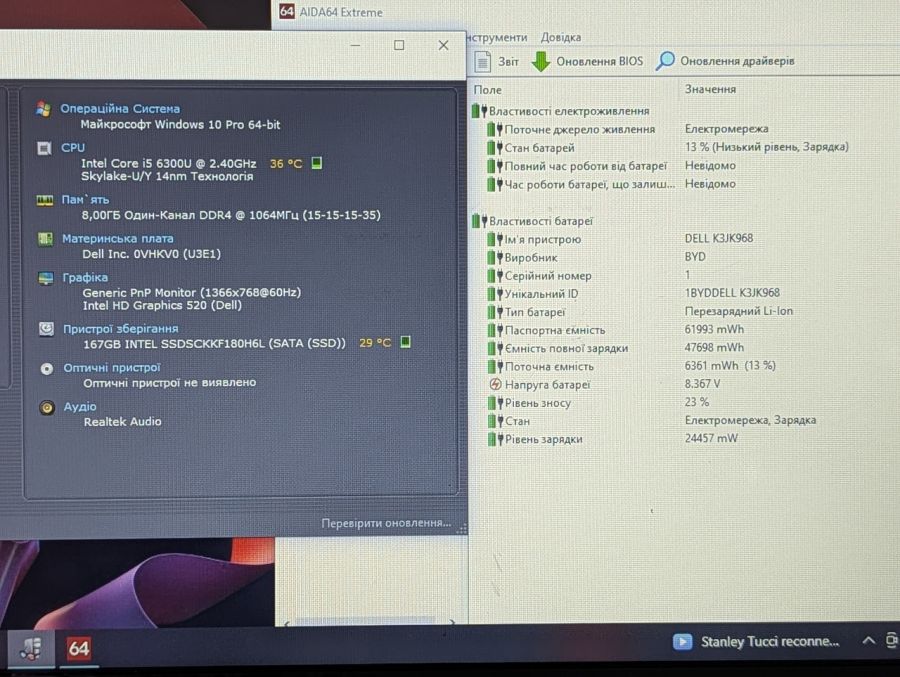Select the Властивості батареї group row
The image size is (900, 677).
tap(533, 221)
